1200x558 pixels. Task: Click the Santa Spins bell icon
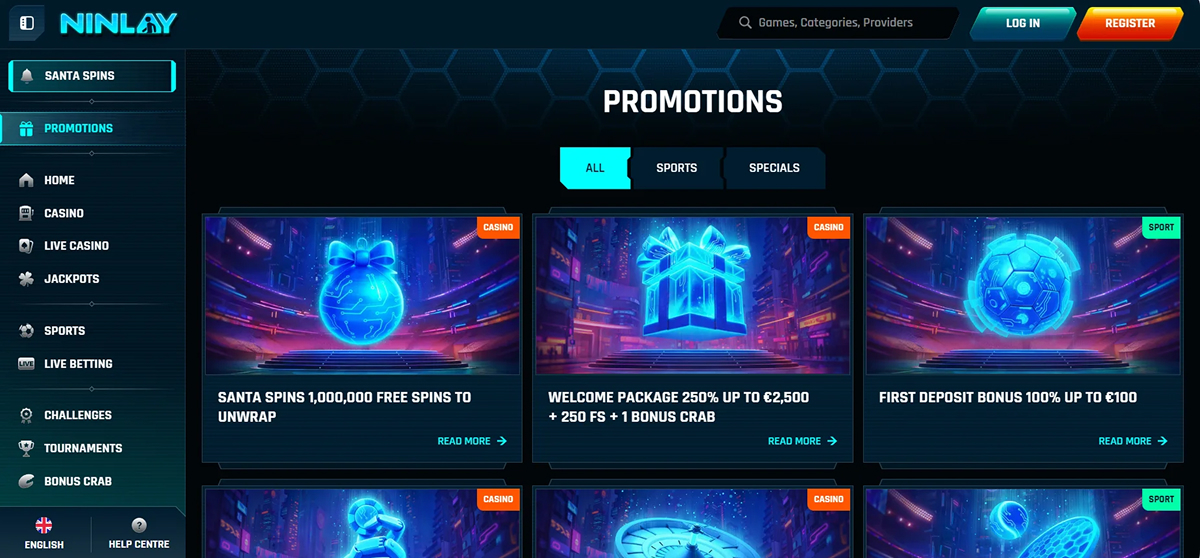coord(26,76)
